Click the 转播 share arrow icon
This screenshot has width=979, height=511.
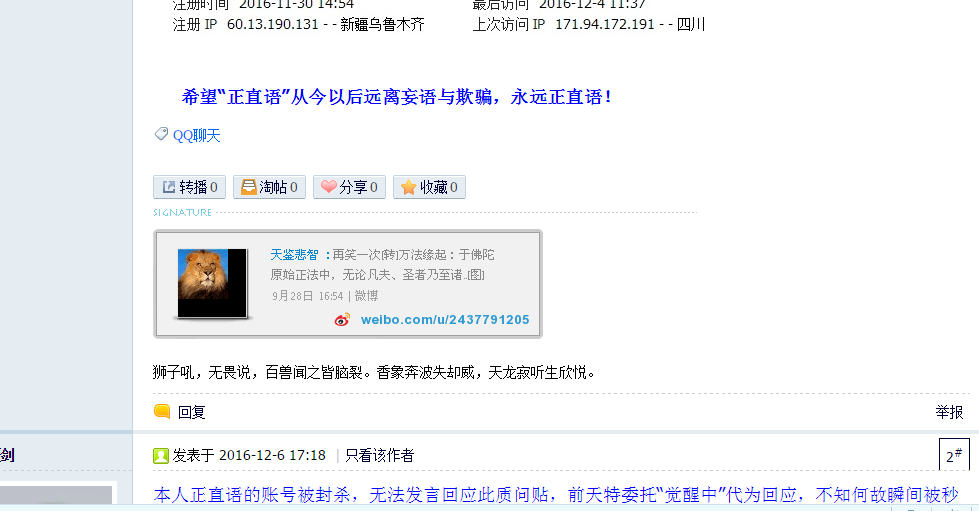(169, 187)
